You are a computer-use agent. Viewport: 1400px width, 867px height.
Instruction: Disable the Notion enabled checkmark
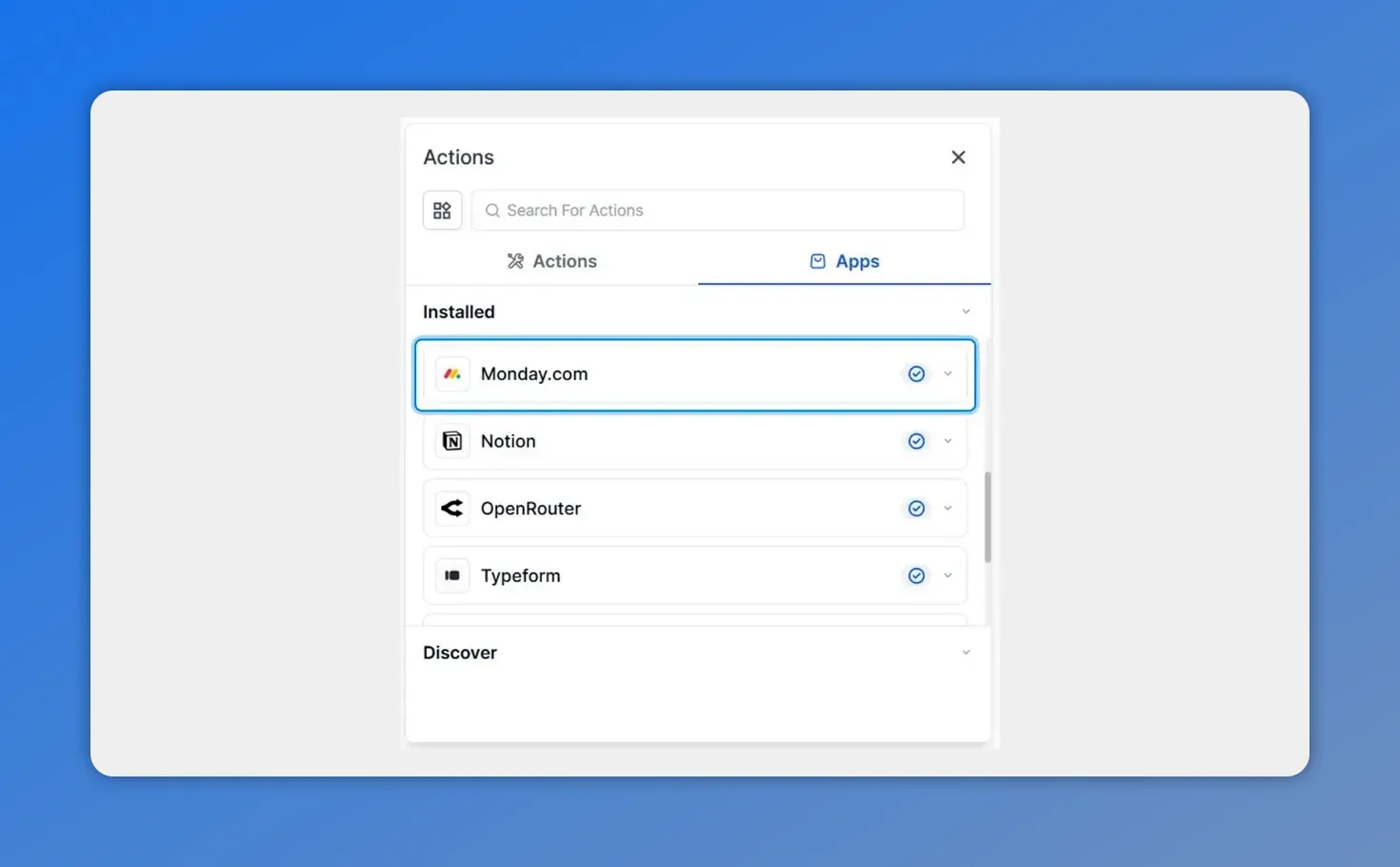pos(916,441)
